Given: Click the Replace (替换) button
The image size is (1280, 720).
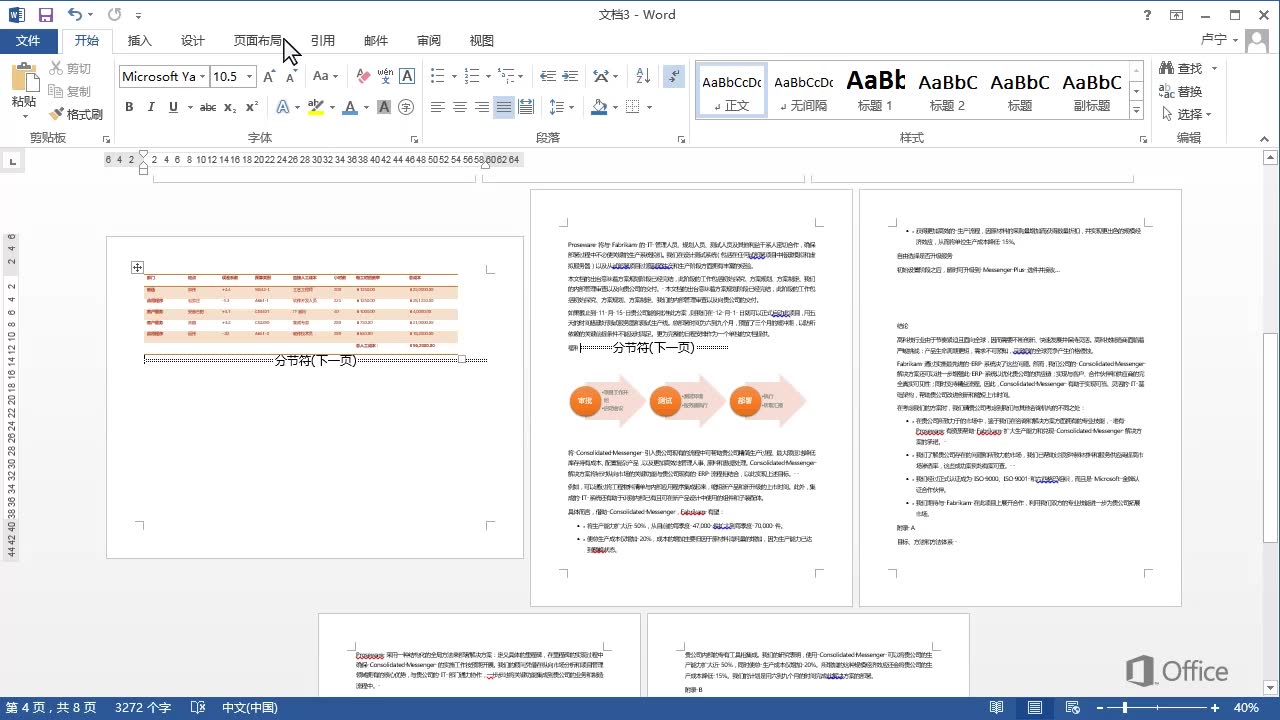Looking at the screenshot, I should click(1182, 91).
